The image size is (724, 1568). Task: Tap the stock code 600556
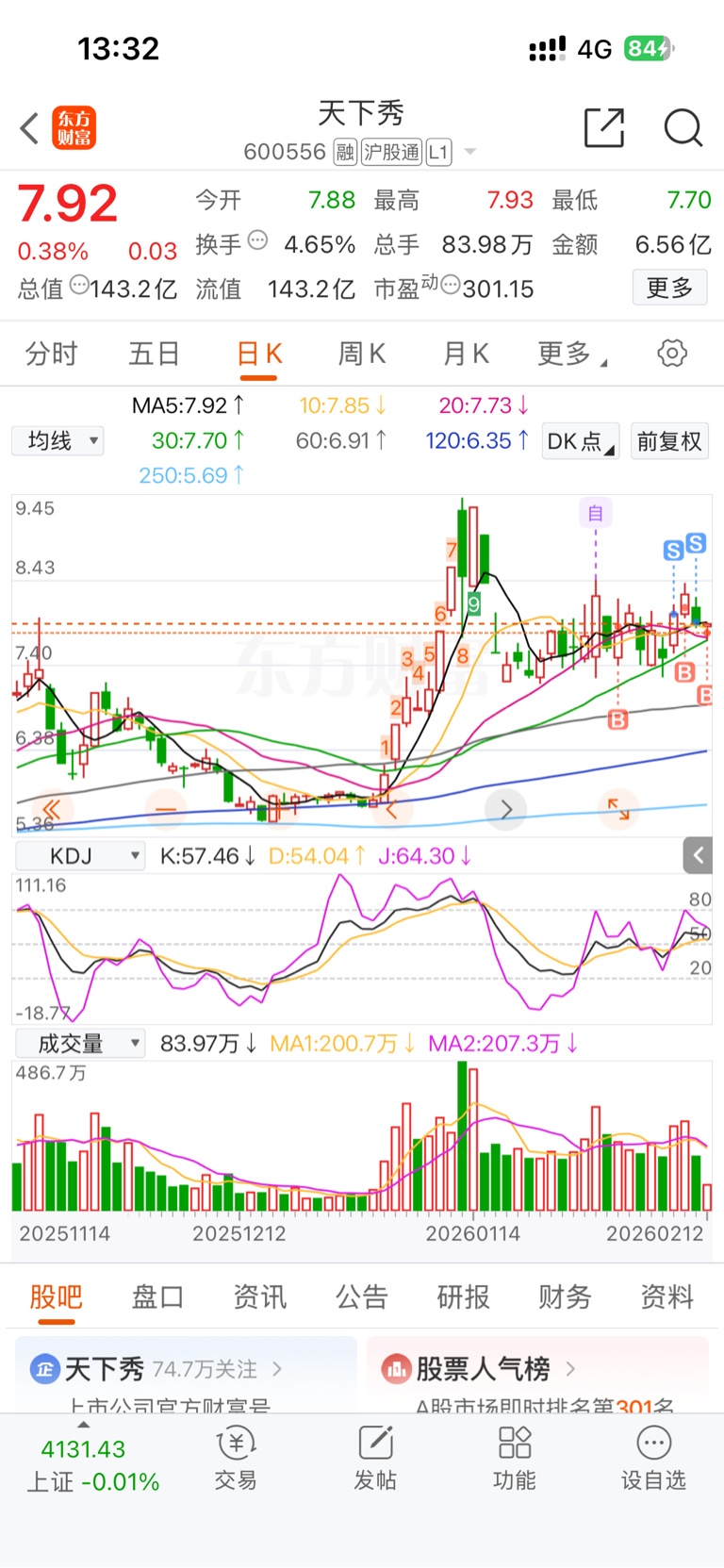[x=285, y=152]
